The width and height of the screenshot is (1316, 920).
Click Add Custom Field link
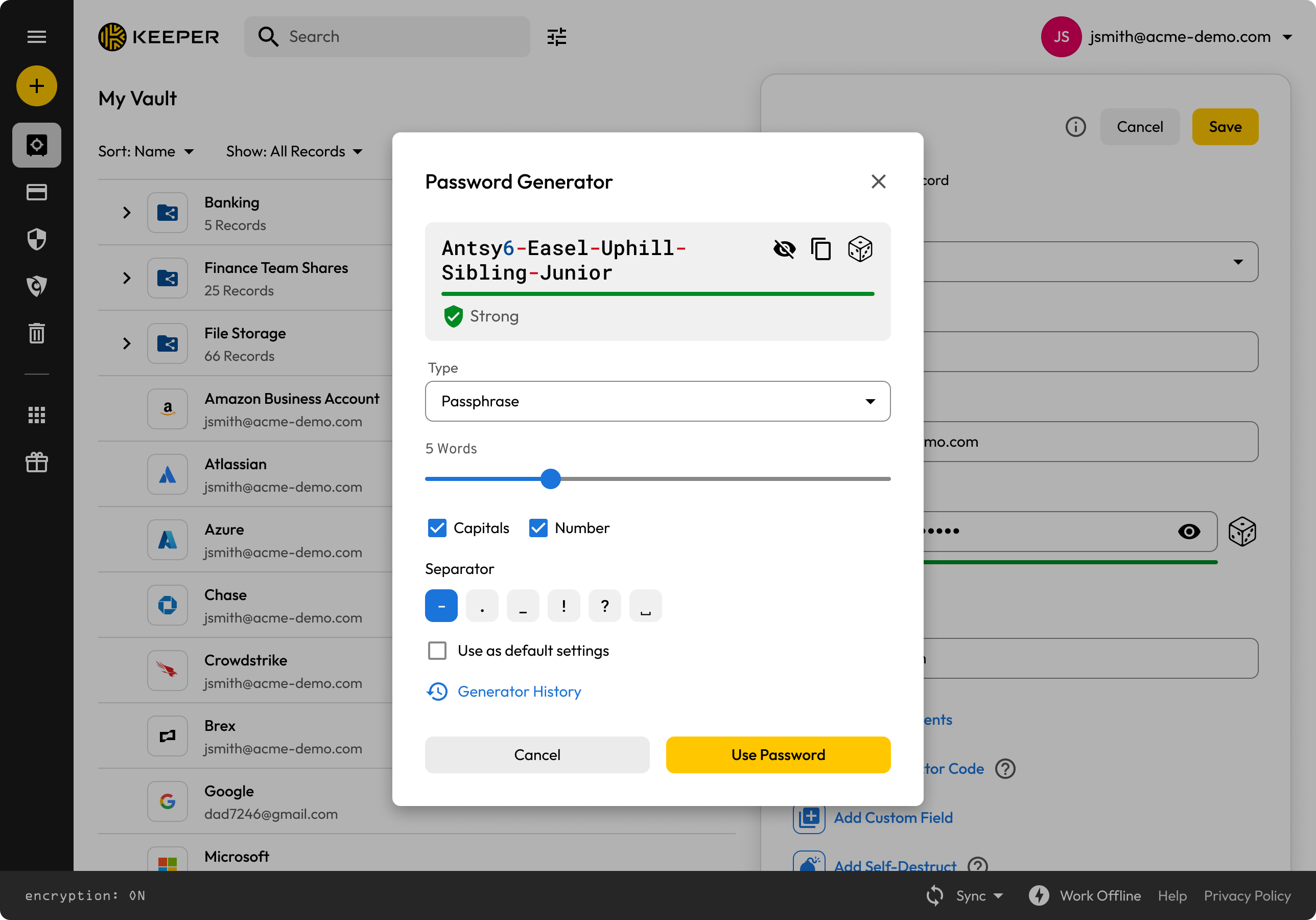(x=893, y=817)
